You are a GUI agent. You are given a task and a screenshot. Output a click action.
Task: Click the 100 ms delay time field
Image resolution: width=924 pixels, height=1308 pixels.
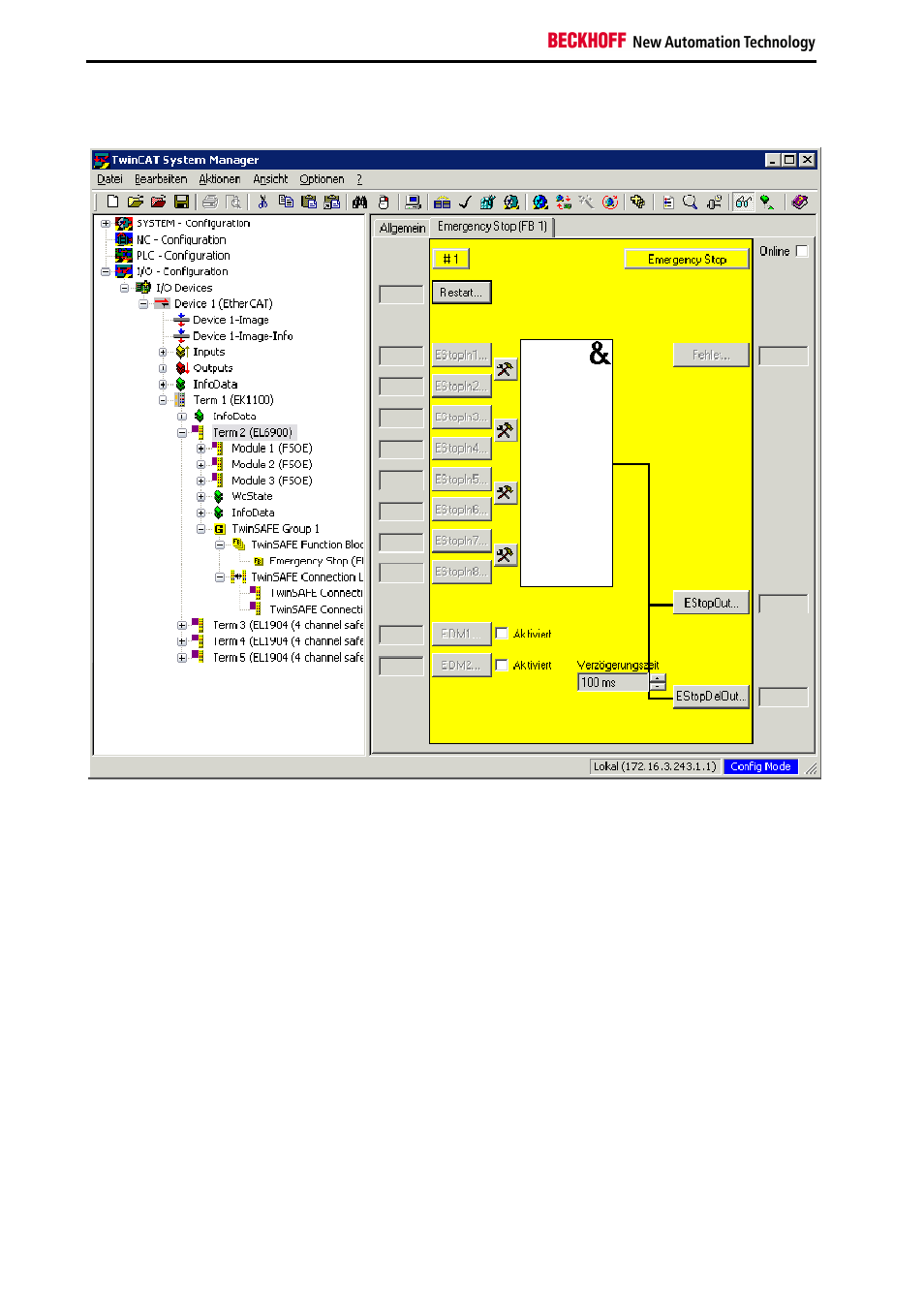point(613,682)
